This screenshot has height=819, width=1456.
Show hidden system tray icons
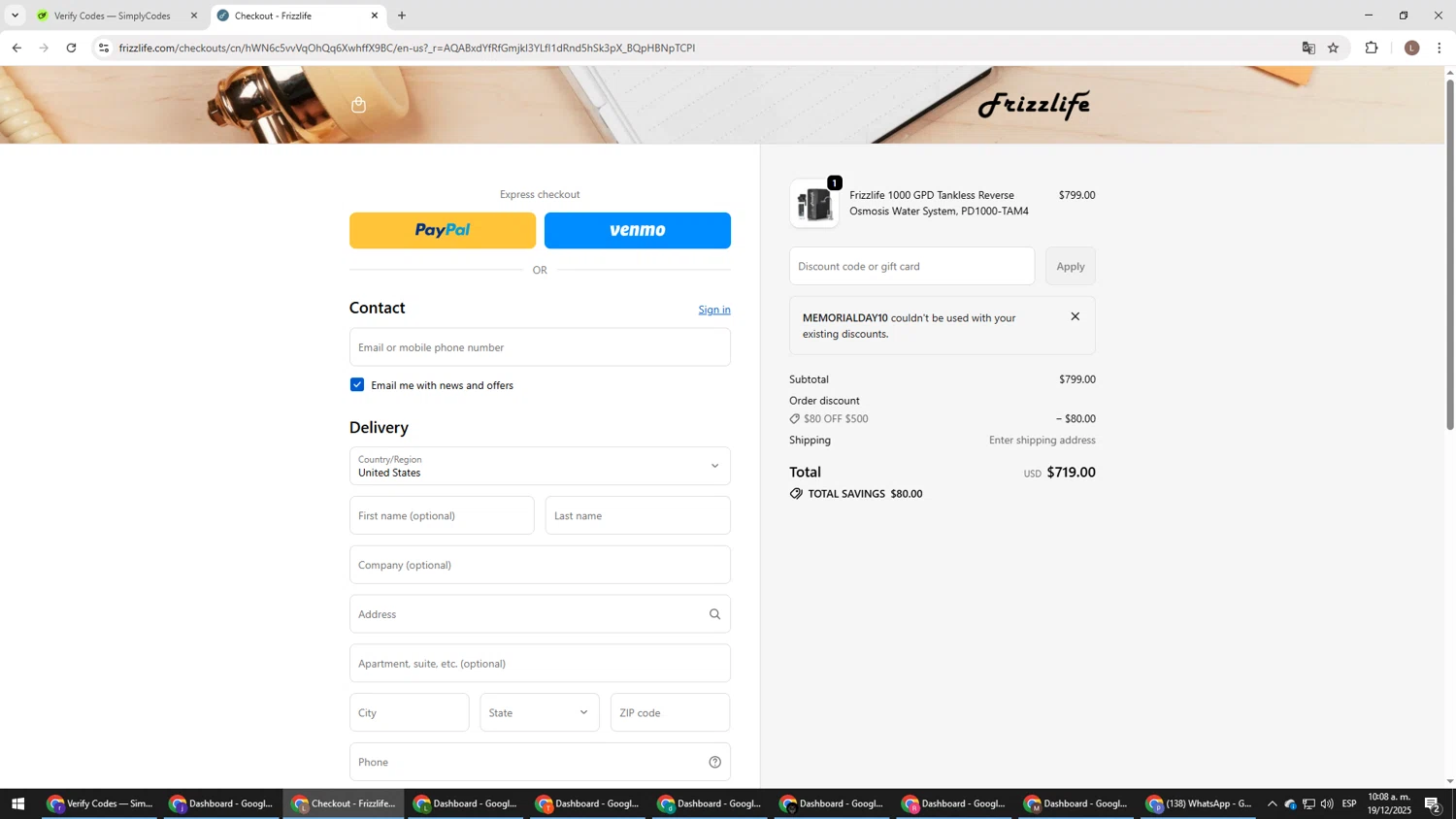click(1272, 803)
